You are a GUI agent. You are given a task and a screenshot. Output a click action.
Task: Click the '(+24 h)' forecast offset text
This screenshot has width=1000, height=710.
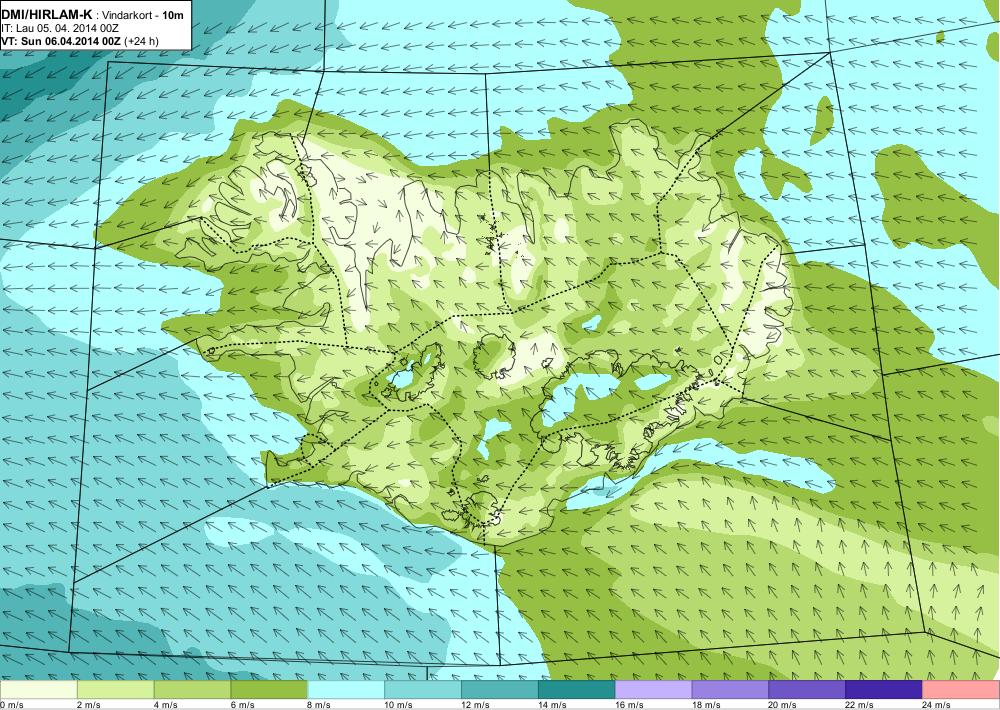pos(142,41)
